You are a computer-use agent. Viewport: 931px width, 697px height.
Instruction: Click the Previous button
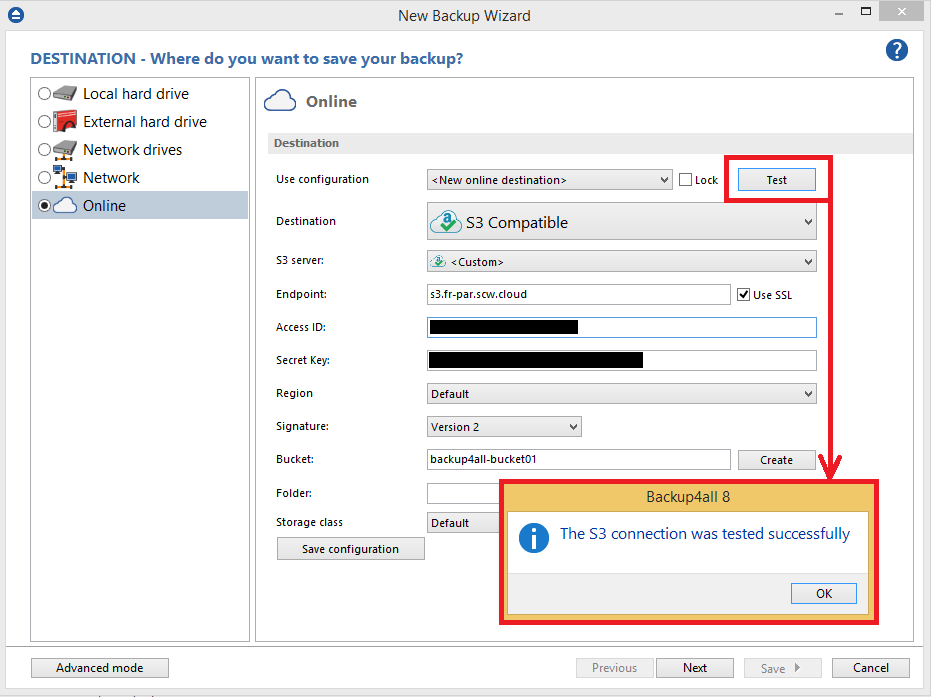coord(615,667)
